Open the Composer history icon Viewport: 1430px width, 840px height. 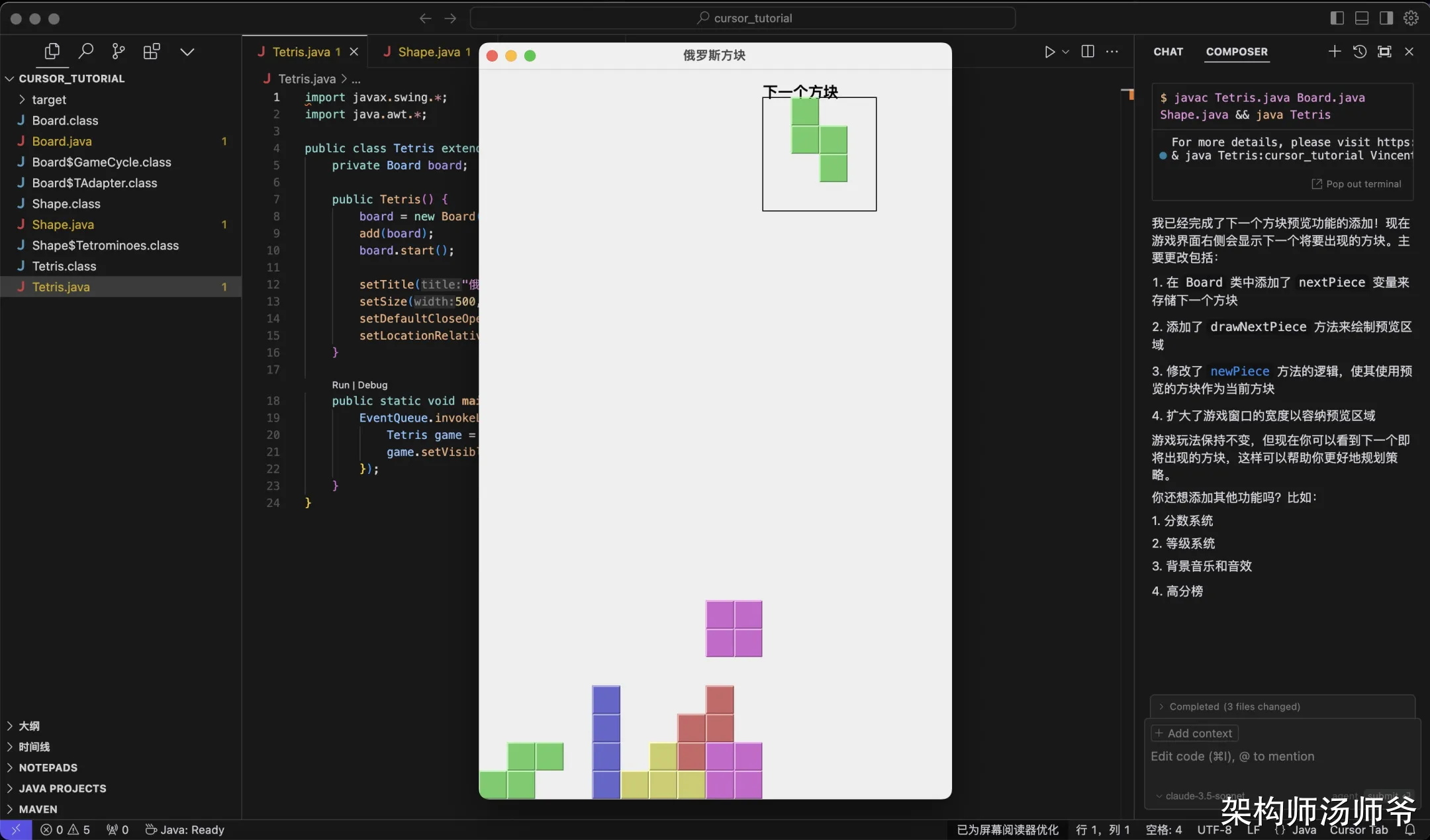(x=1359, y=52)
